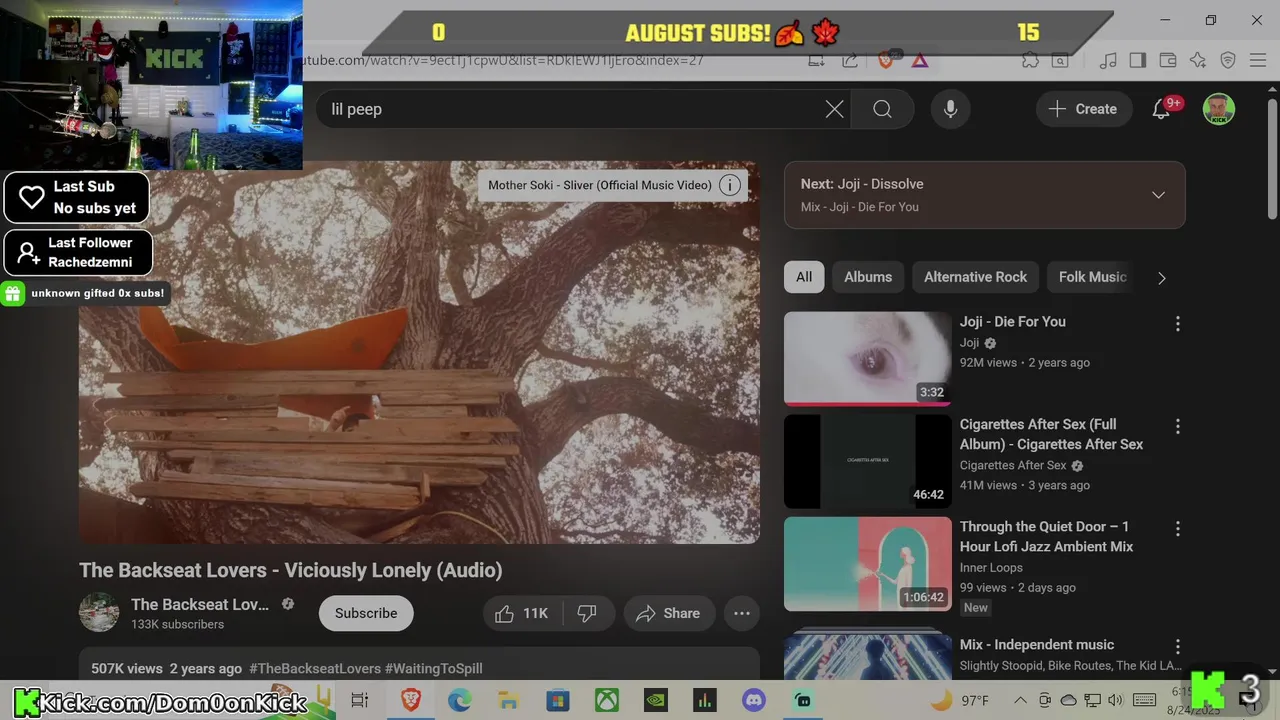Image resolution: width=1280 pixels, height=720 pixels.
Task: Click Through the Quiet Door lofi mix title
Action: (x=1046, y=536)
